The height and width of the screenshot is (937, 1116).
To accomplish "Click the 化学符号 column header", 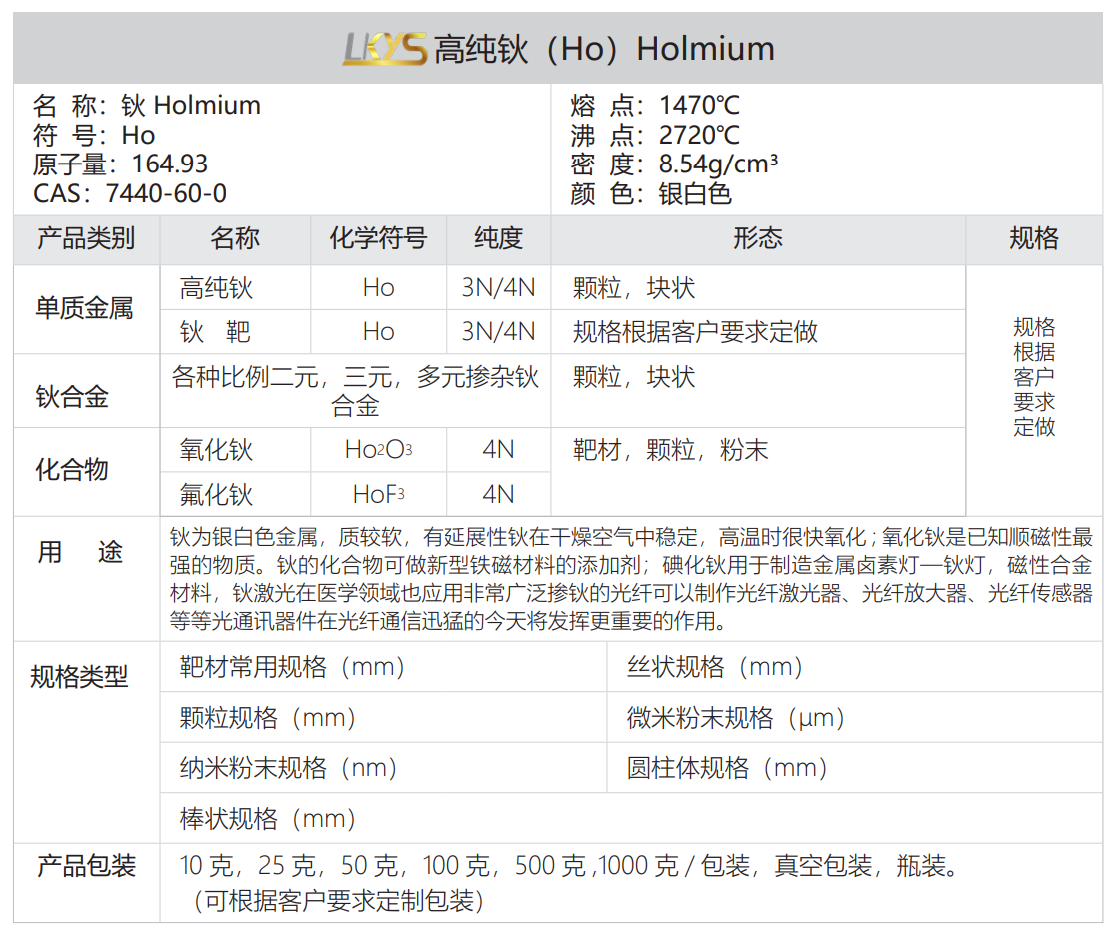I will [x=378, y=239].
